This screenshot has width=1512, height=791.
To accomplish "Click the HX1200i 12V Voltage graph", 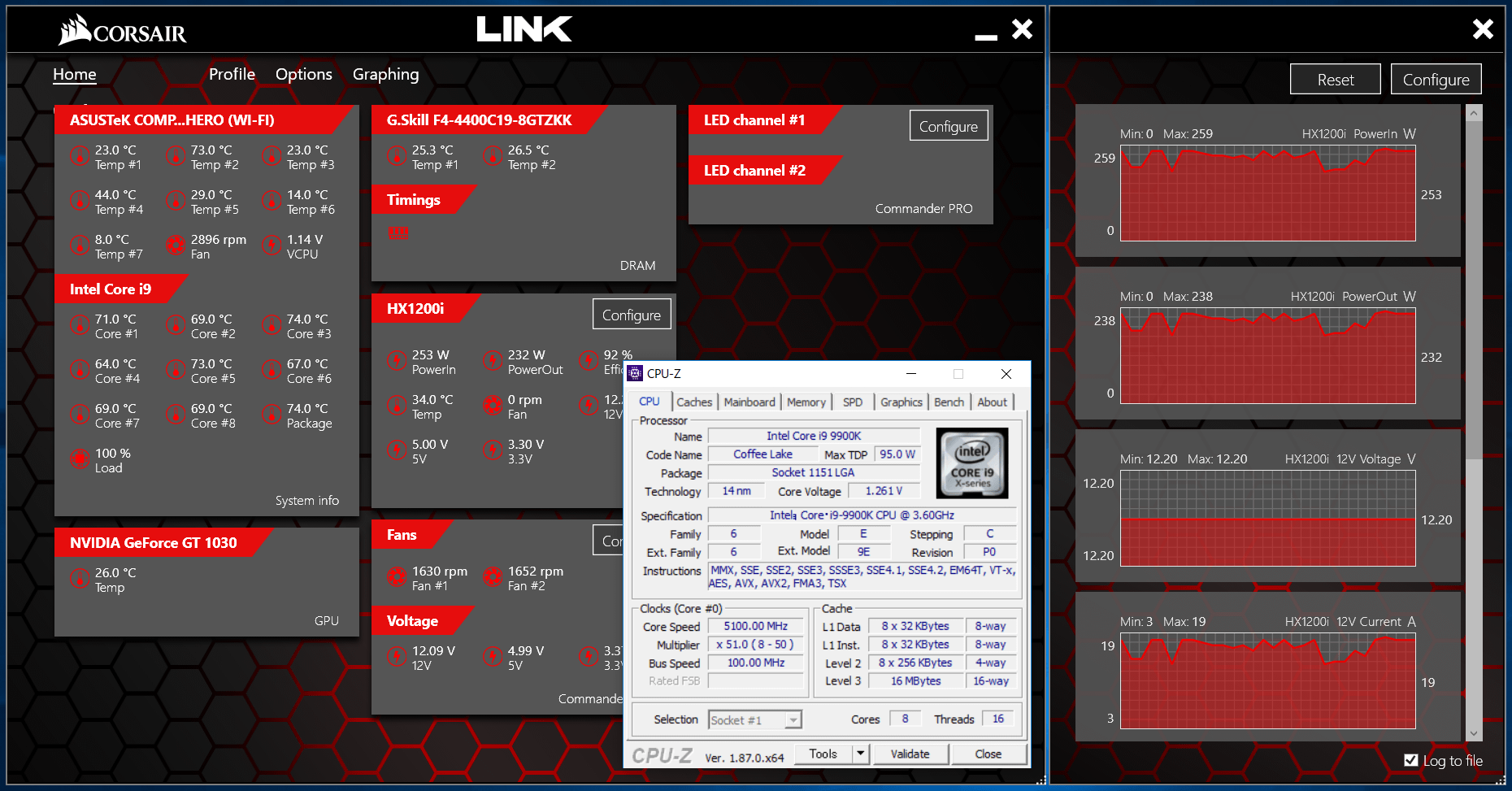I will click(x=1268, y=518).
